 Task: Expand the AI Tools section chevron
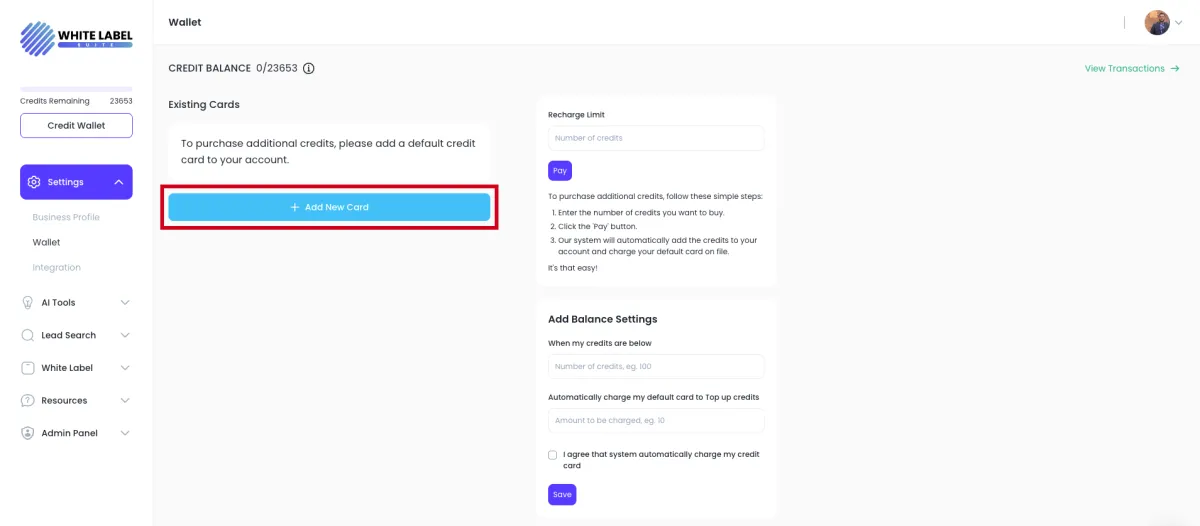click(x=125, y=302)
